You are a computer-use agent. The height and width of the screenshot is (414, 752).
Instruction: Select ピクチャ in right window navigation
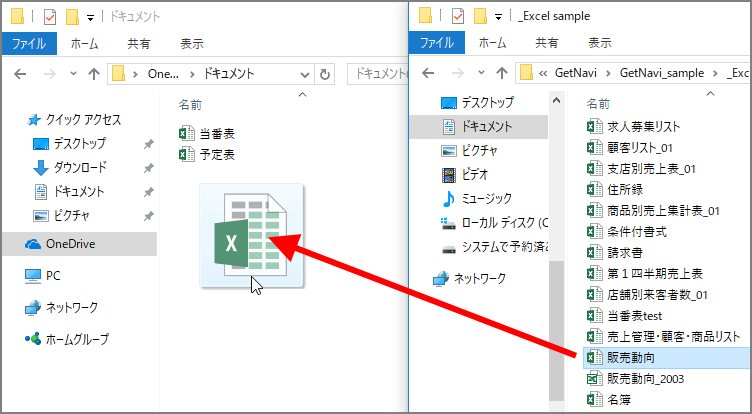(479, 151)
